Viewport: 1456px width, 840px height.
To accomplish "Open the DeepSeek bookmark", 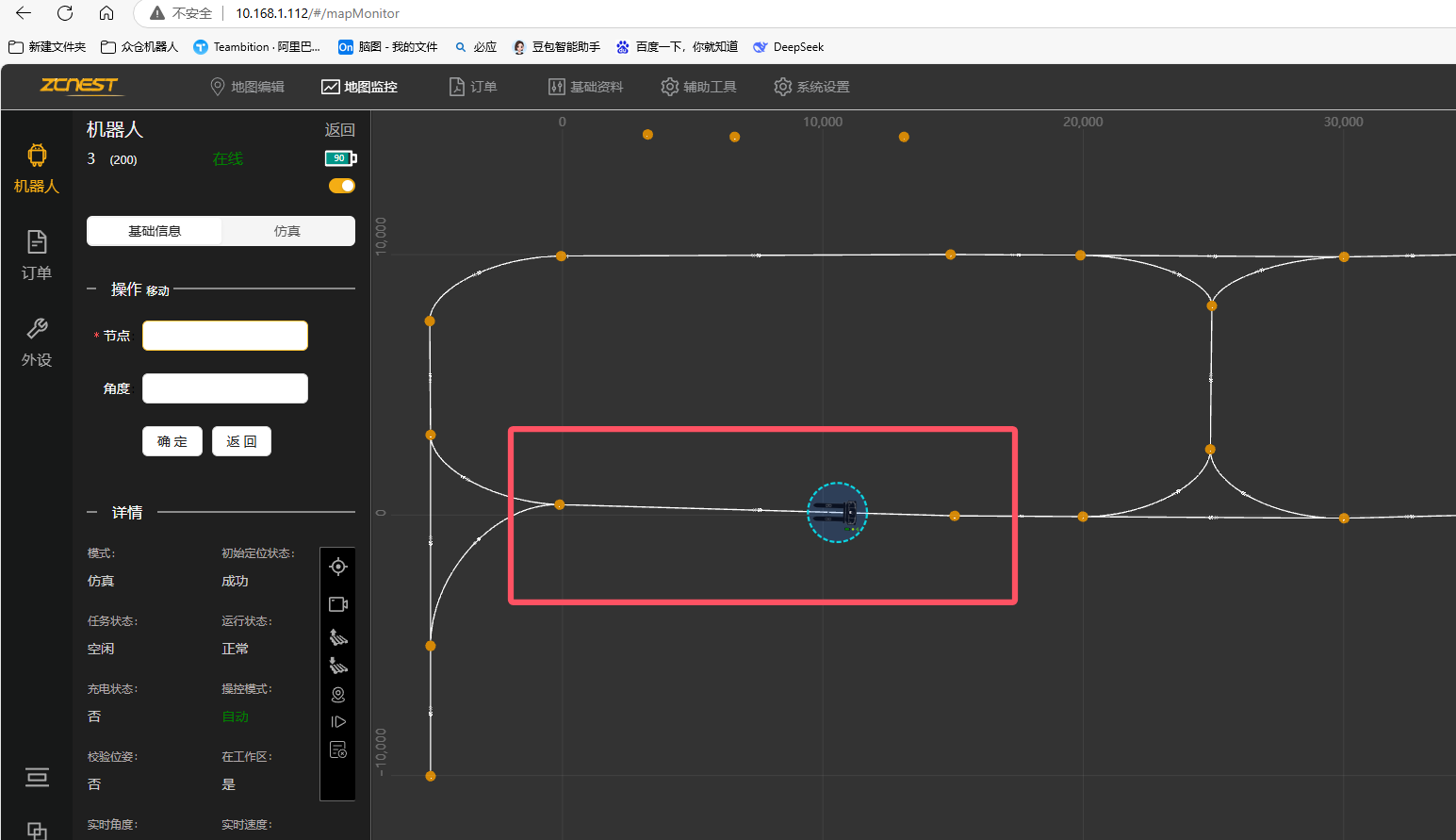I will [788, 46].
